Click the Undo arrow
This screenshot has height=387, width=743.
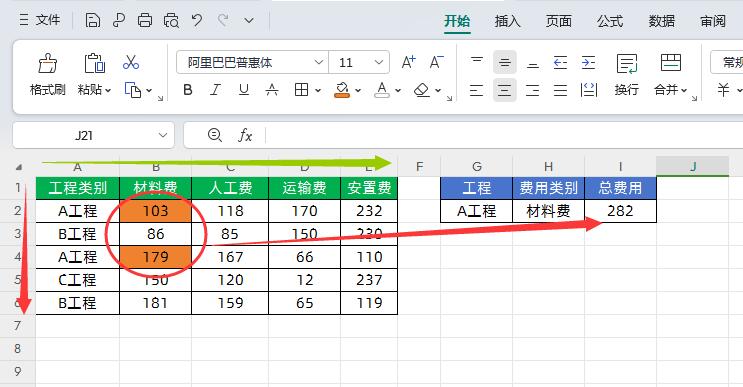(x=197, y=20)
